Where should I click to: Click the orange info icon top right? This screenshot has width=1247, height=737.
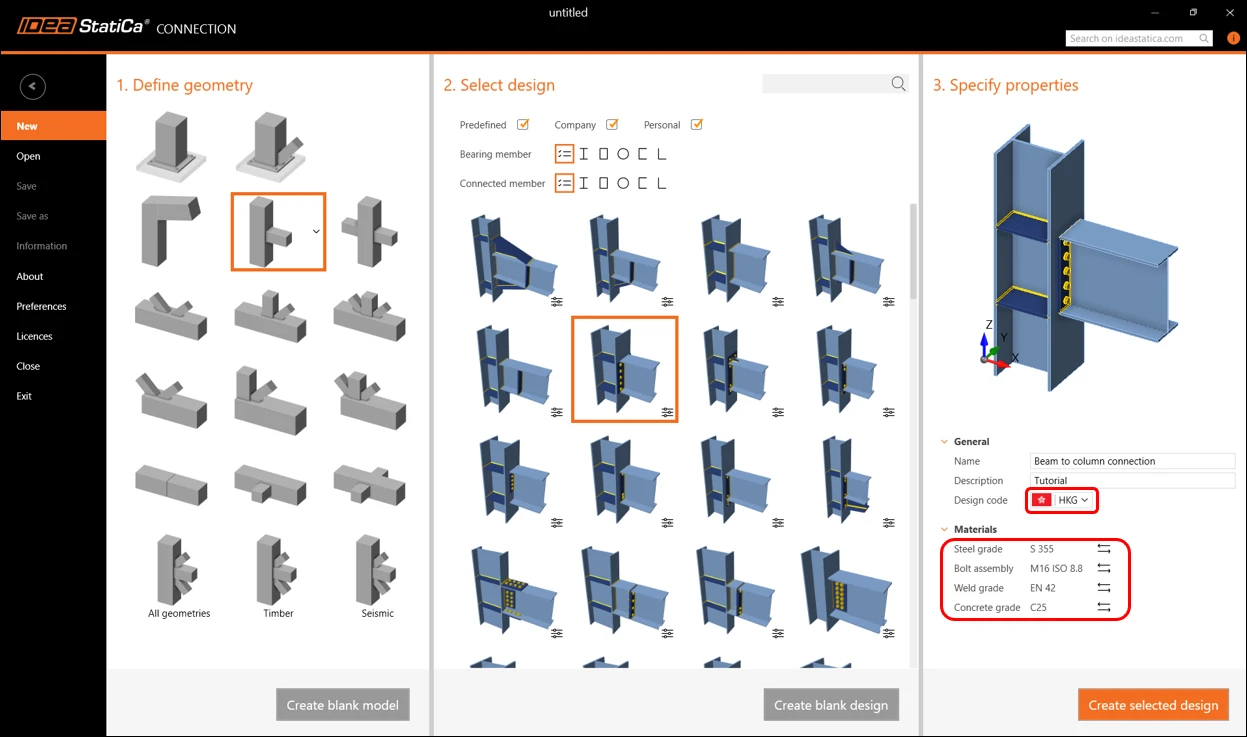(1233, 38)
